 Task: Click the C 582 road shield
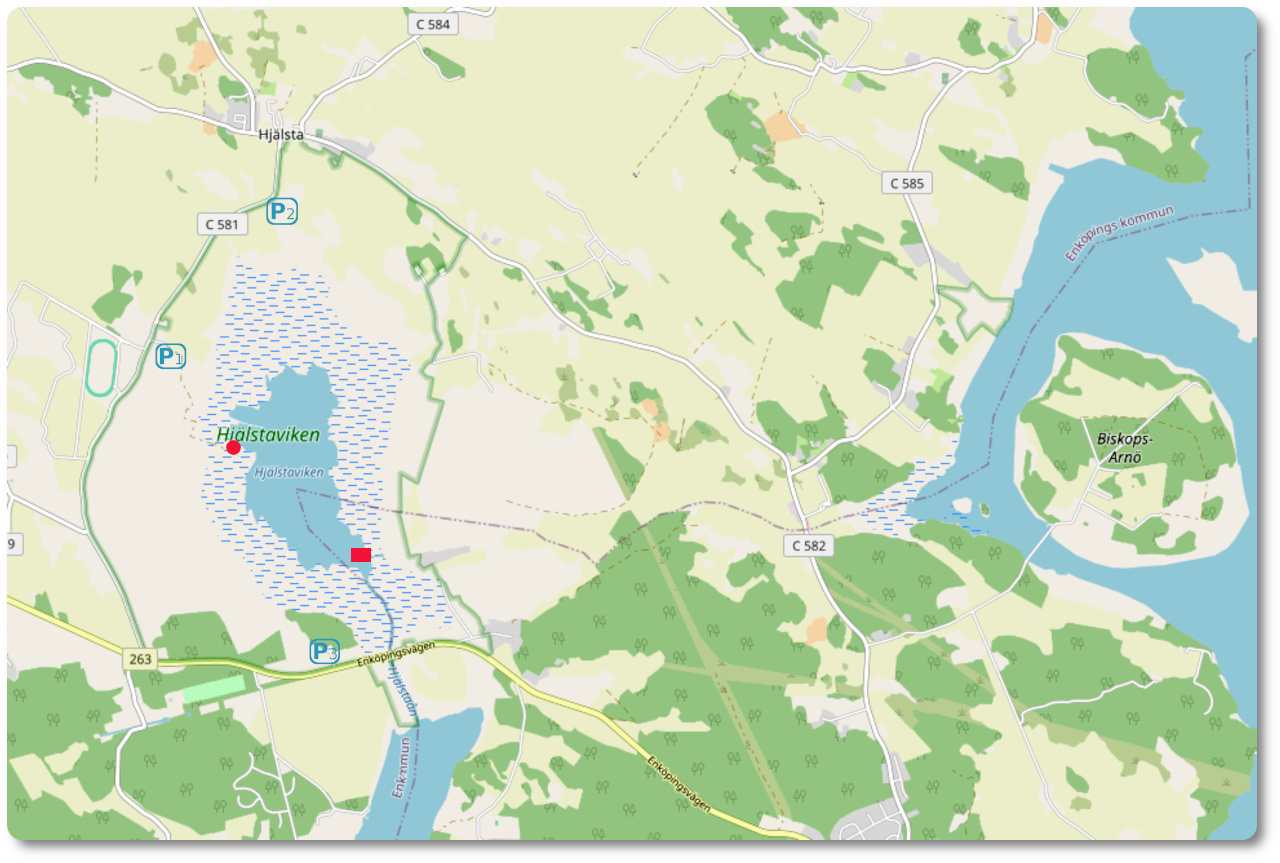click(808, 545)
